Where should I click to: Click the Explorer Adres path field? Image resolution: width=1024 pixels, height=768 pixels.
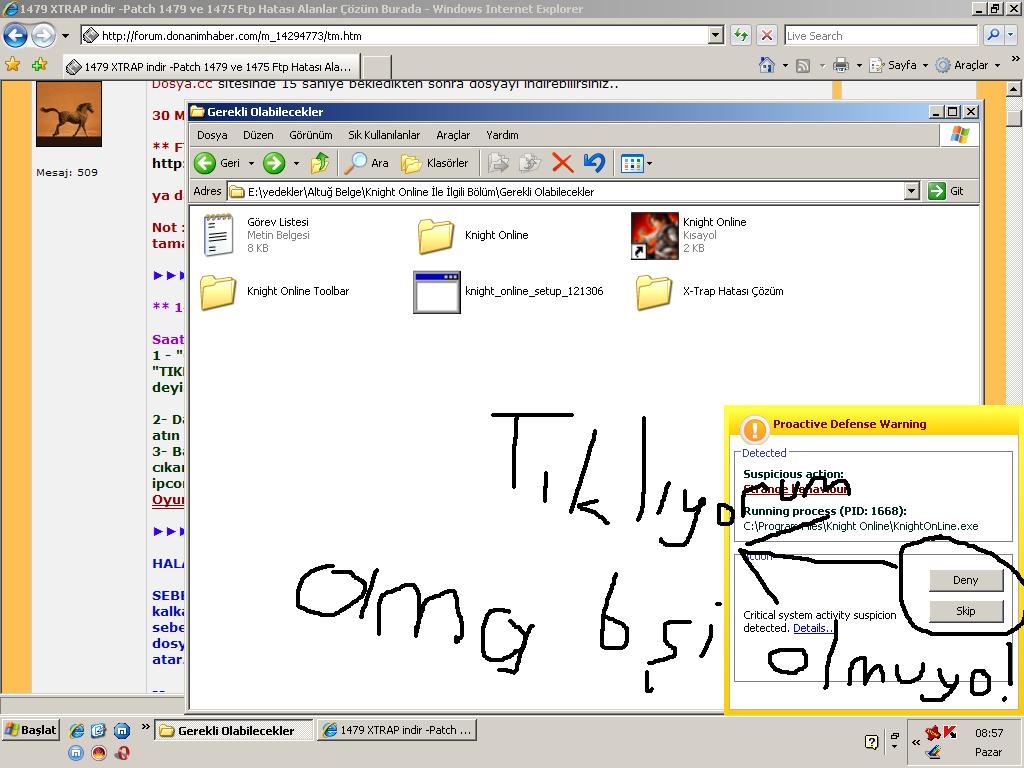point(566,191)
